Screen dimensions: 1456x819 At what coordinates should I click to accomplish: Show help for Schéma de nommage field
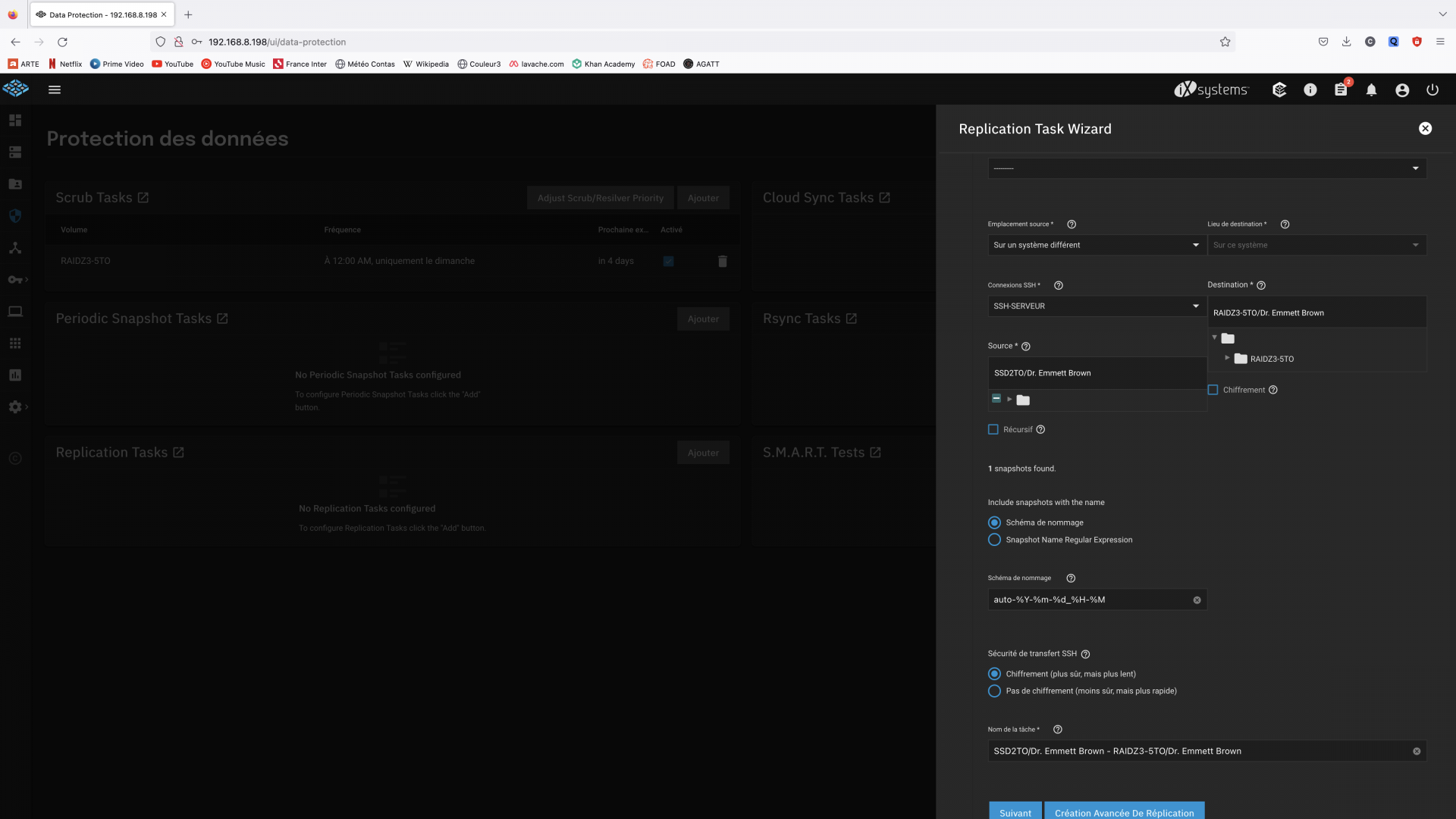click(x=1071, y=579)
